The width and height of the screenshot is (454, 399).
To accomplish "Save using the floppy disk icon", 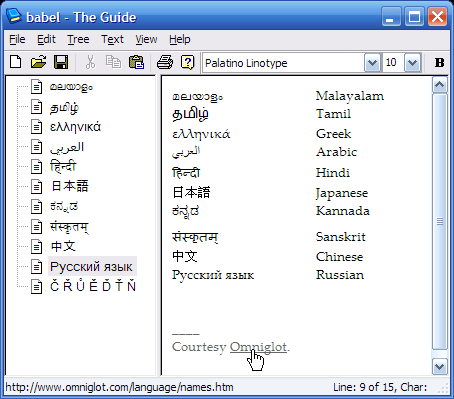I will 61,62.
